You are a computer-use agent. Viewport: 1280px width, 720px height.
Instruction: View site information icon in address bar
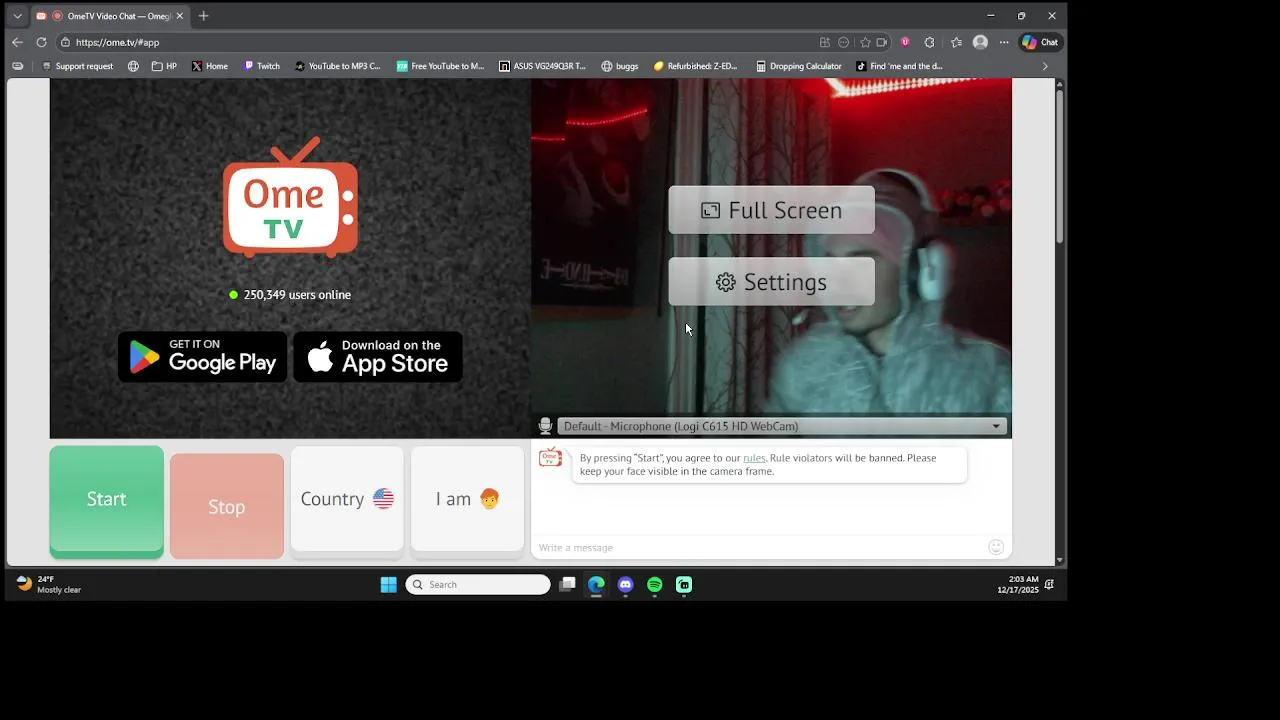coord(65,42)
